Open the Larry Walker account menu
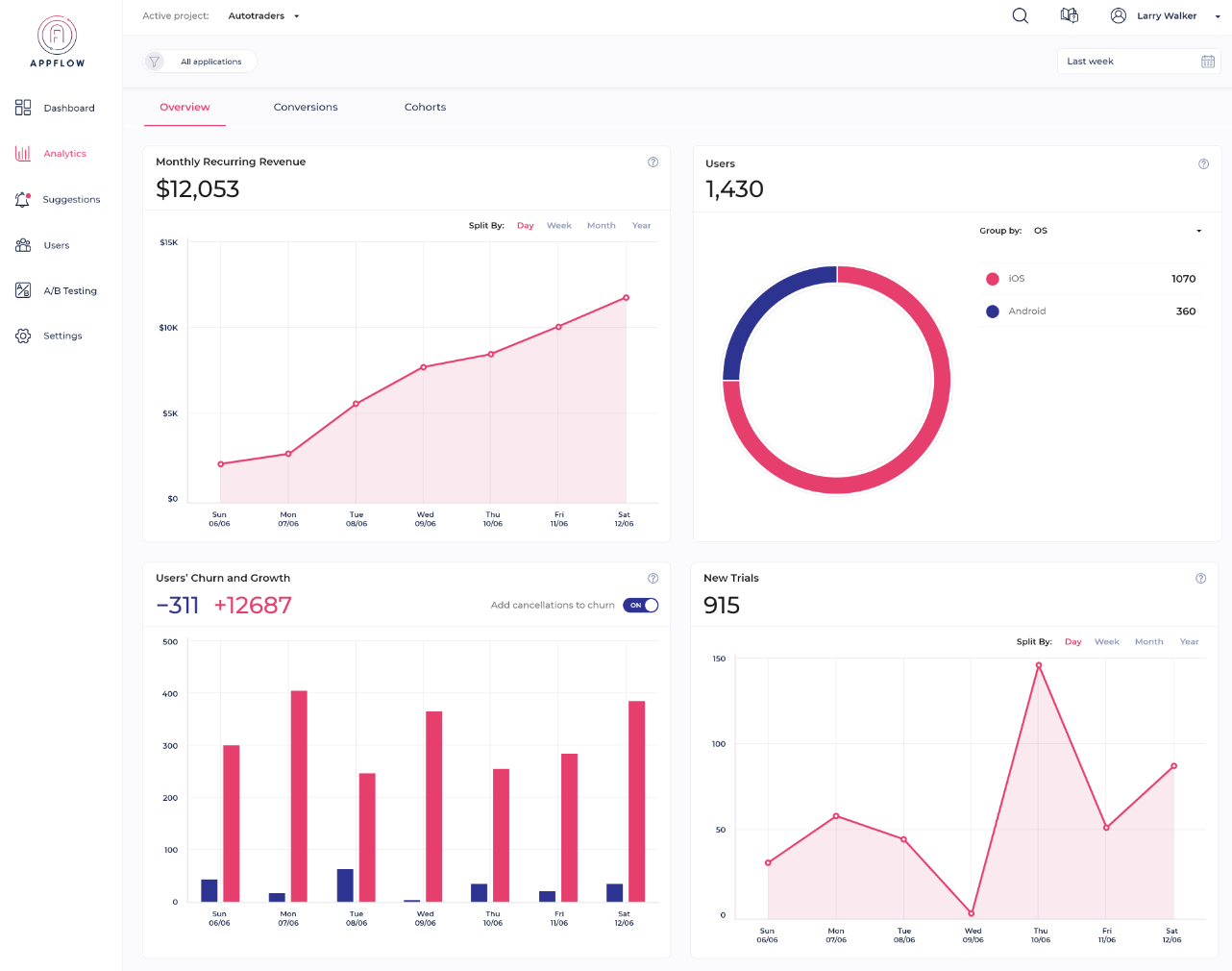Image resolution: width=1232 pixels, height=971 pixels. (1164, 15)
